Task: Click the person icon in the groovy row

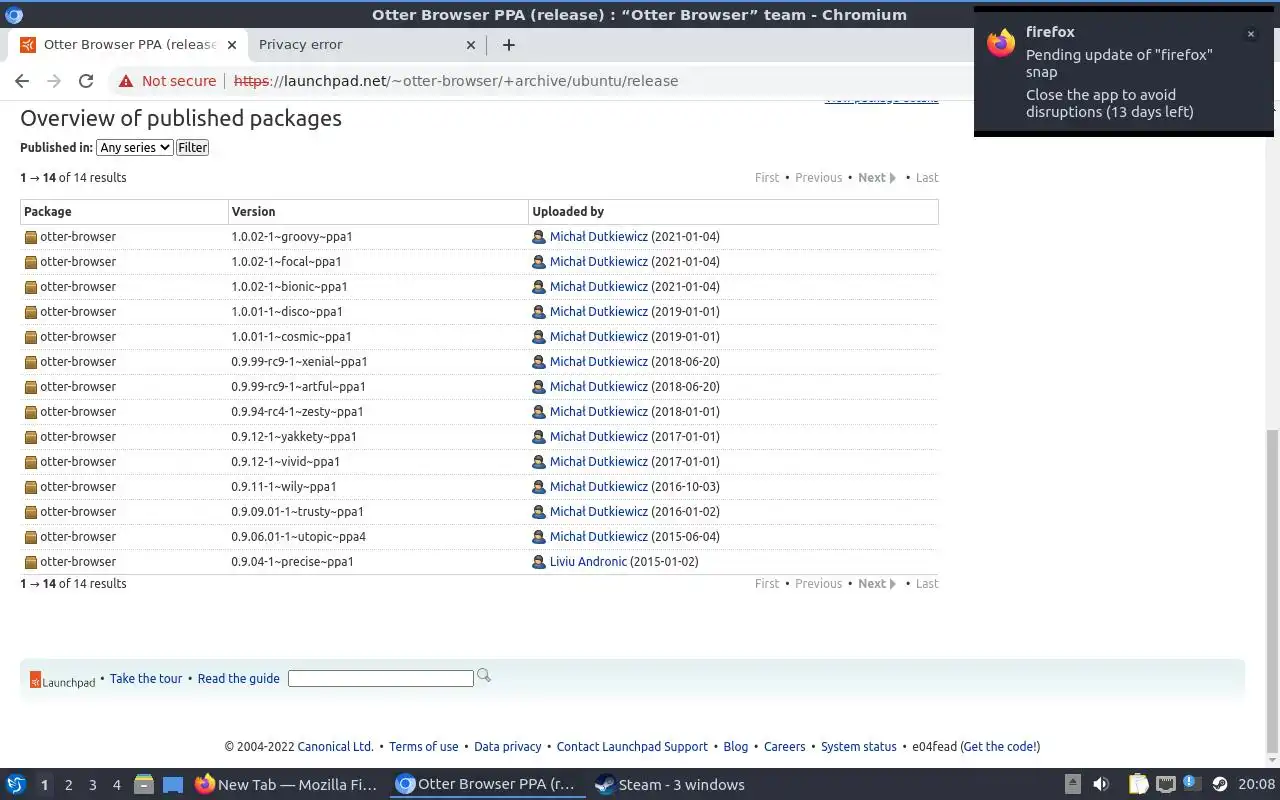Action: click(x=539, y=237)
